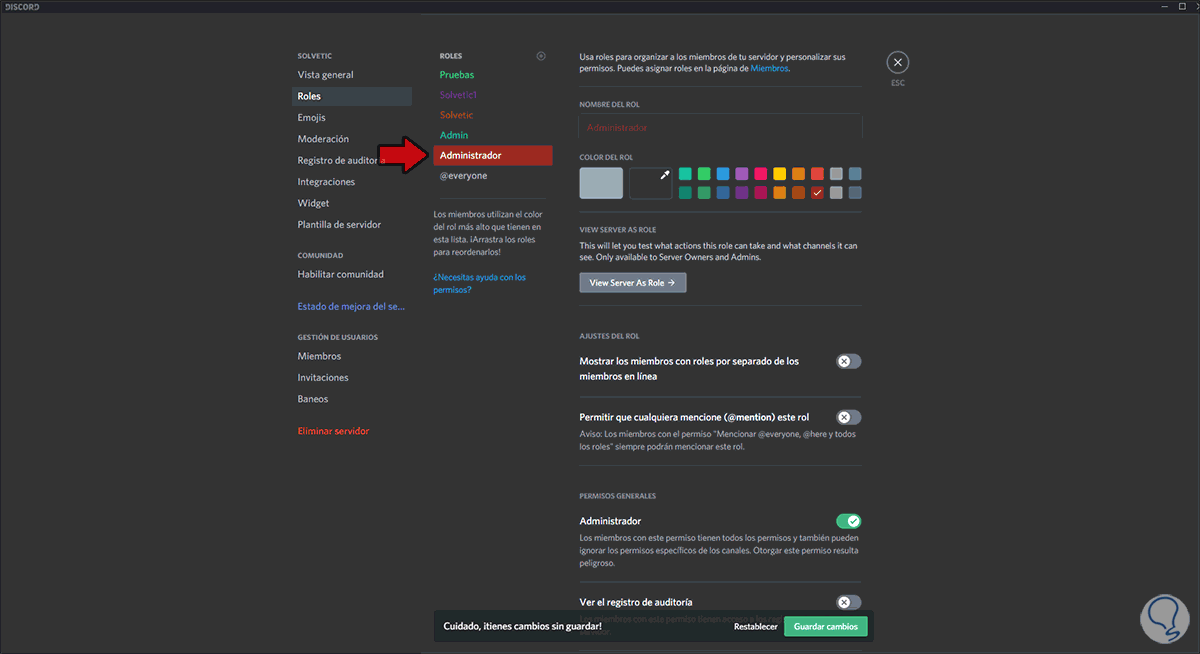1200x654 pixels.
Task: Select the Administrador role in the list
Action: pos(492,155)
